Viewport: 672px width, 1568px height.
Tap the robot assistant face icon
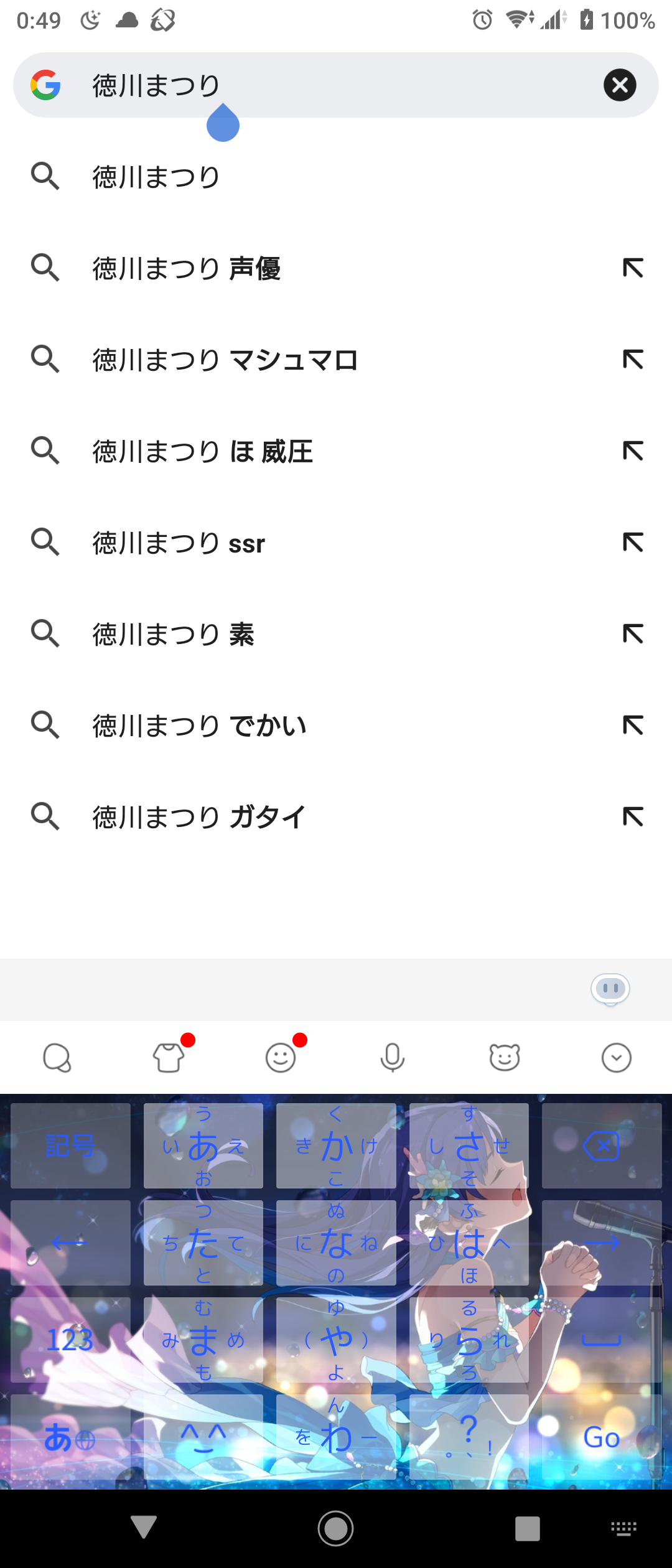click(x=610, y=989)
